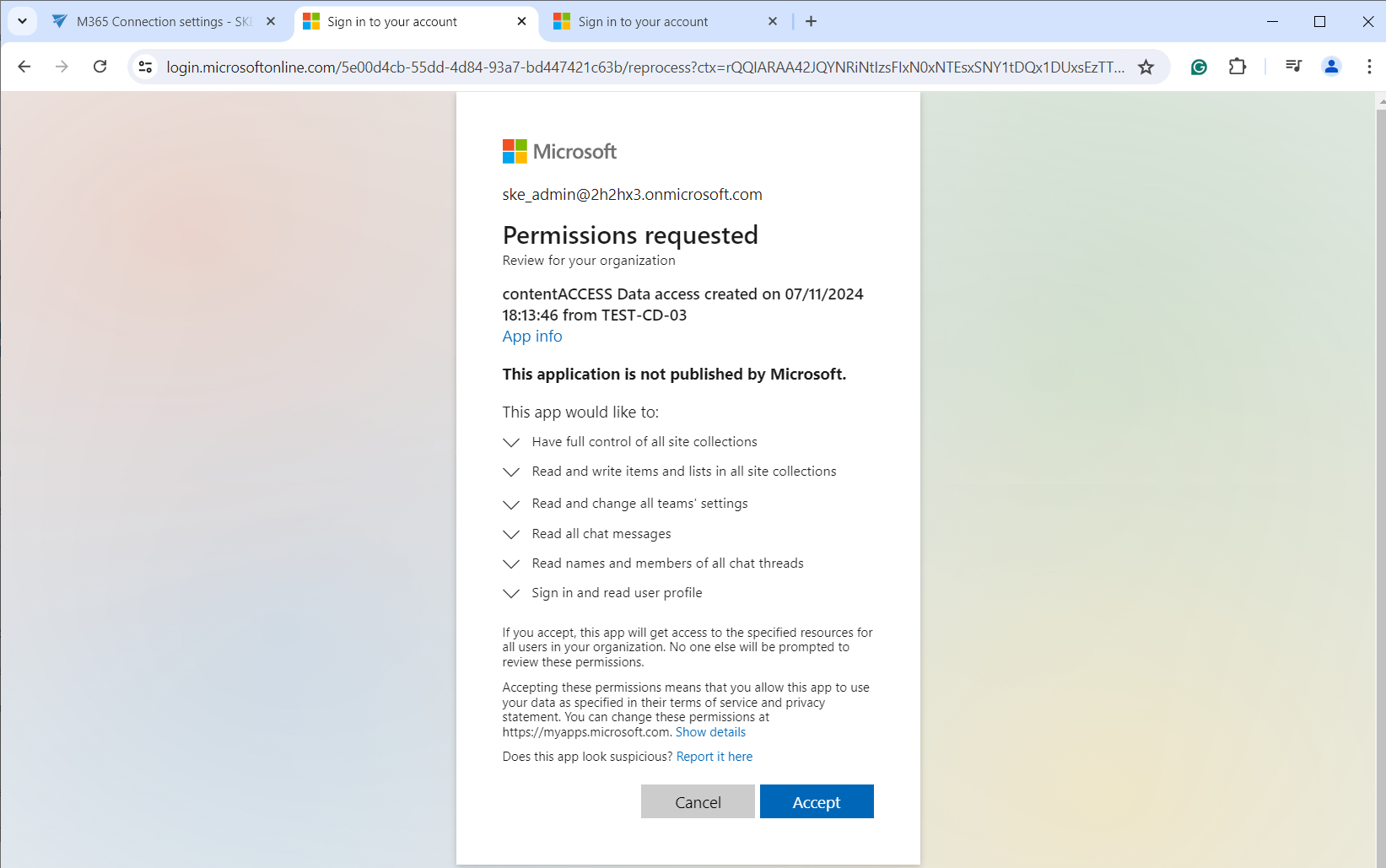
Task: Accept the requested permissions
Action: (x=816, y=801)
